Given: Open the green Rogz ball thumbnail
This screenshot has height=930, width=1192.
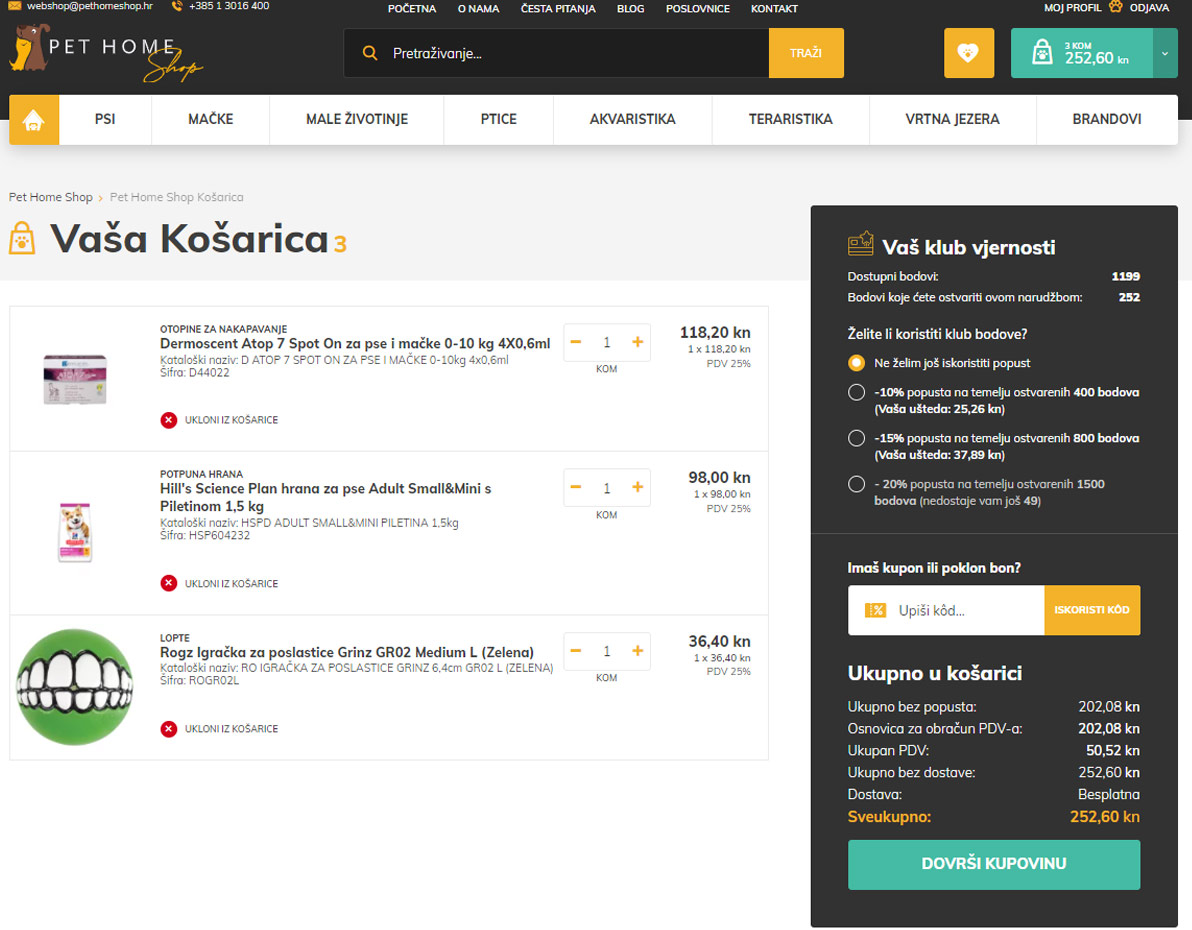Looking at the screenshot, I should (x=75, y=688).
